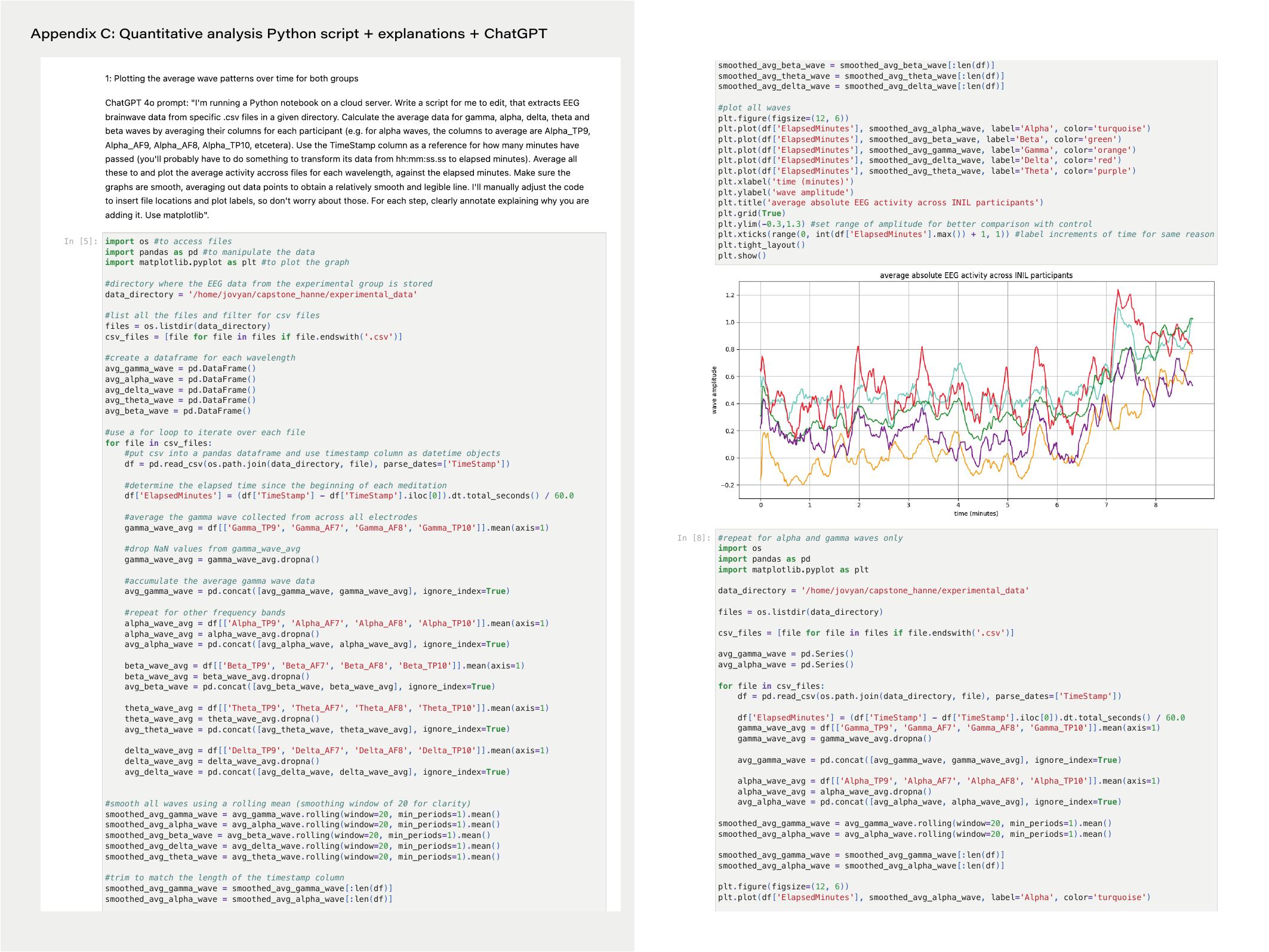Click comment "#list all the files and filter"
This screenshot has height=952, width=1269.
click(x=212, y=315)
